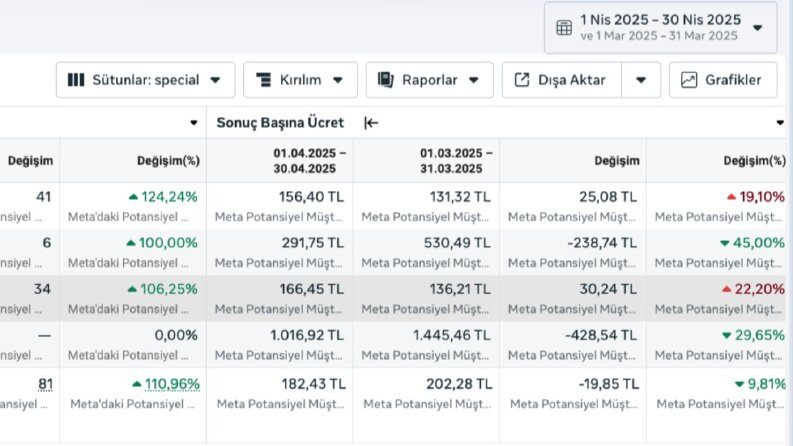The image size is (793, 446).
Task: Select the 30,24 TL change cell
Action: pos(573,298)
